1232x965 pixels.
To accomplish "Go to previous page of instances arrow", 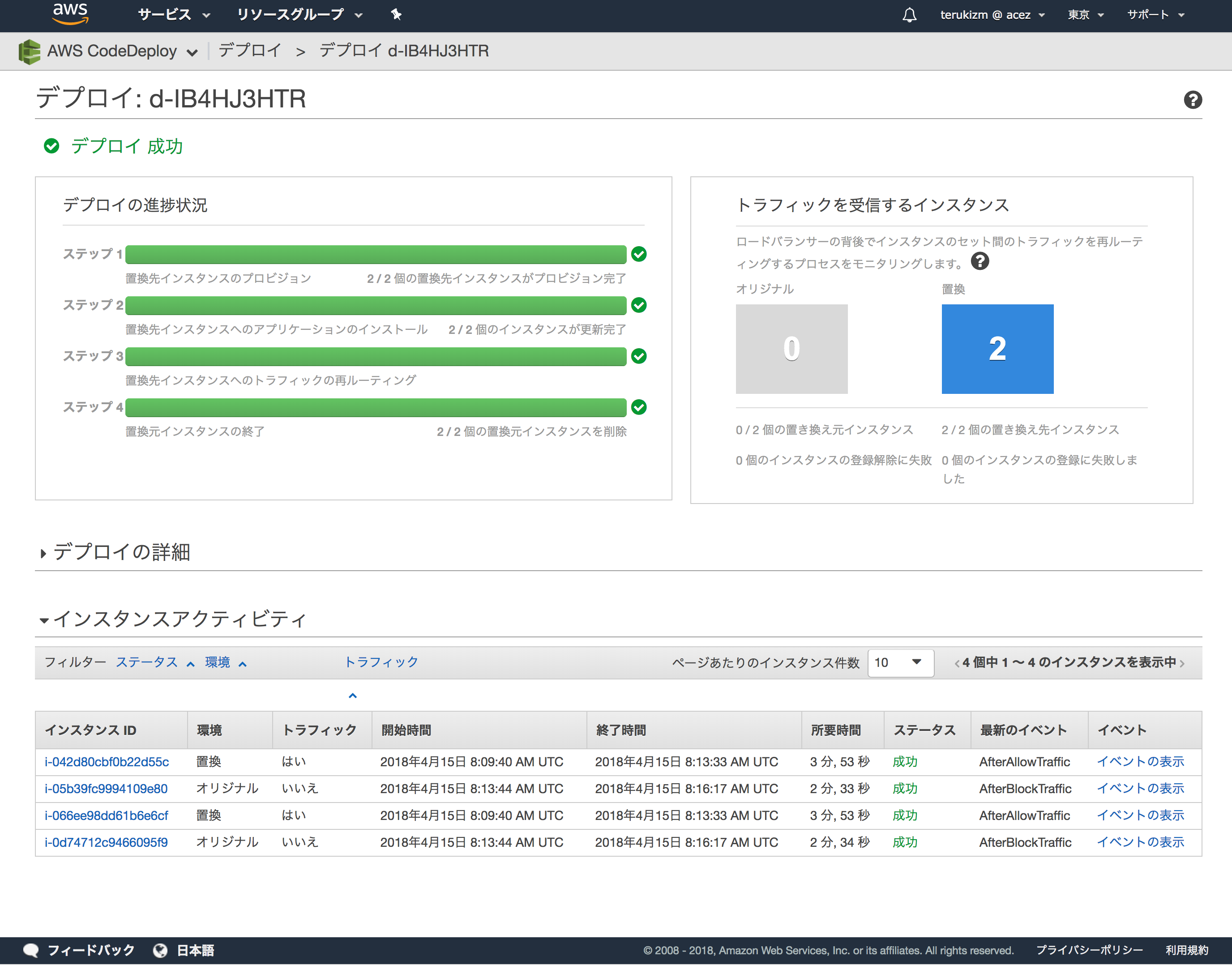I will 957,663.
